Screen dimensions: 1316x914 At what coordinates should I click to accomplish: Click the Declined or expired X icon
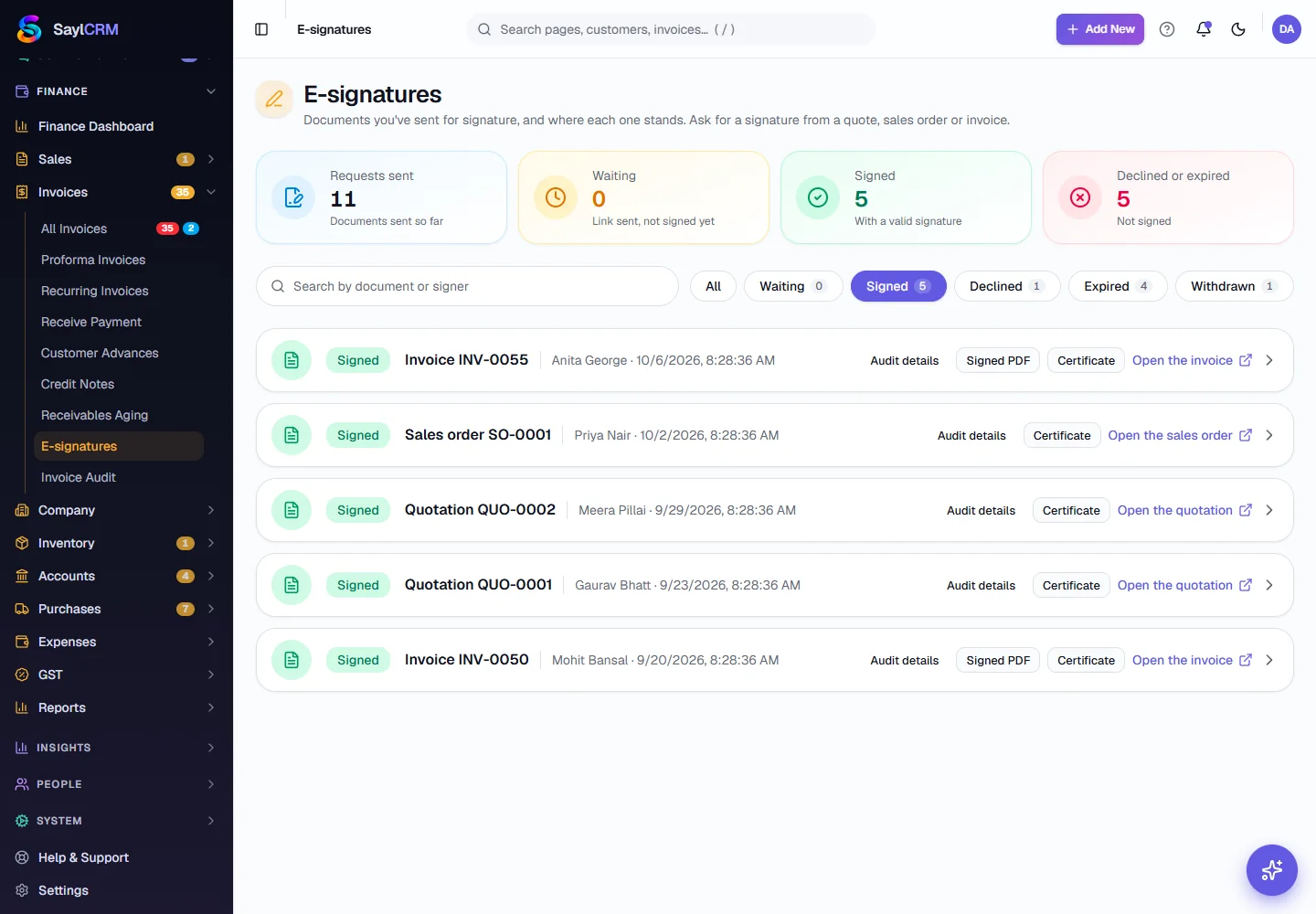1080,197
